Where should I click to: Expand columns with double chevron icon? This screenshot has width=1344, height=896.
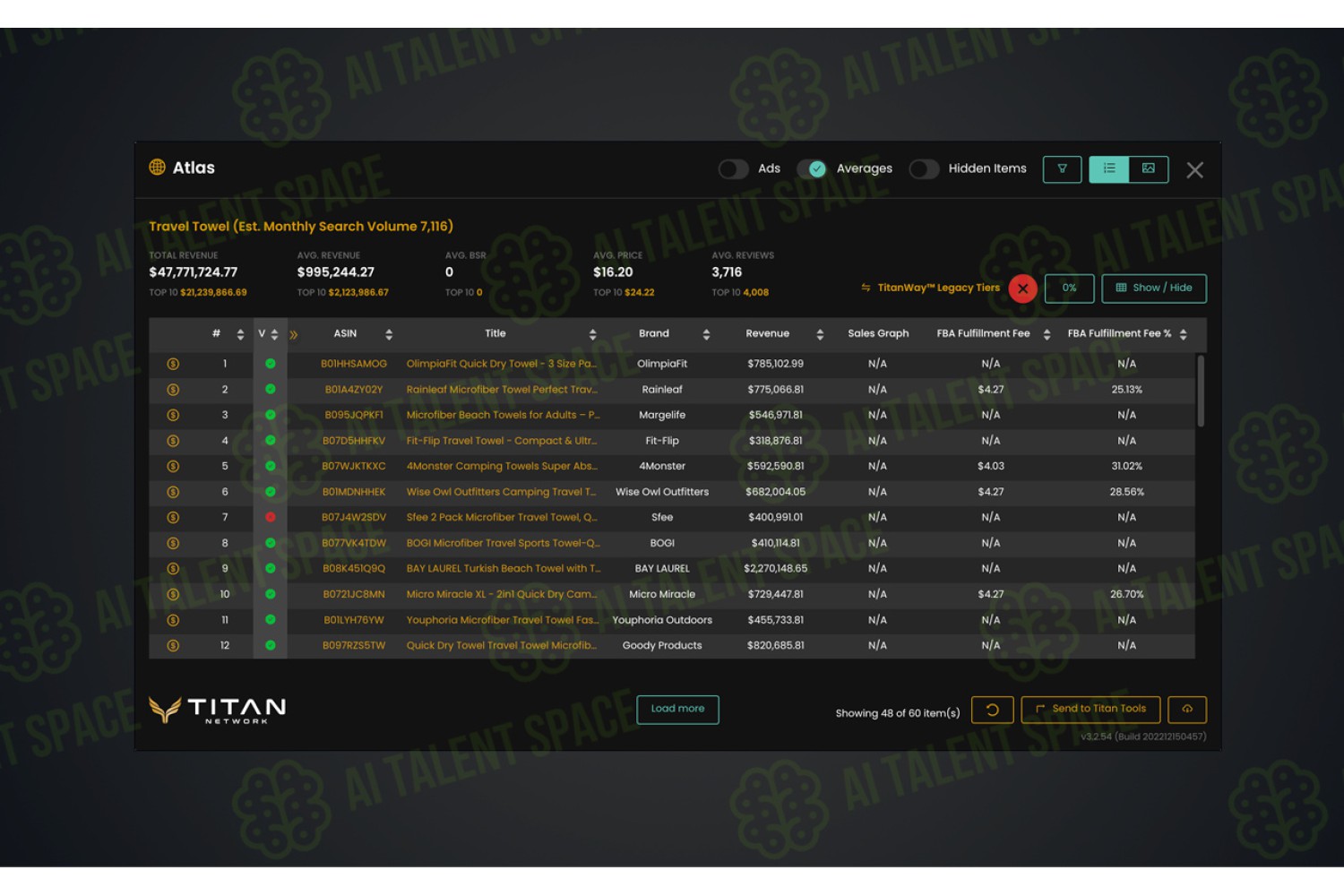click(294, 335)
